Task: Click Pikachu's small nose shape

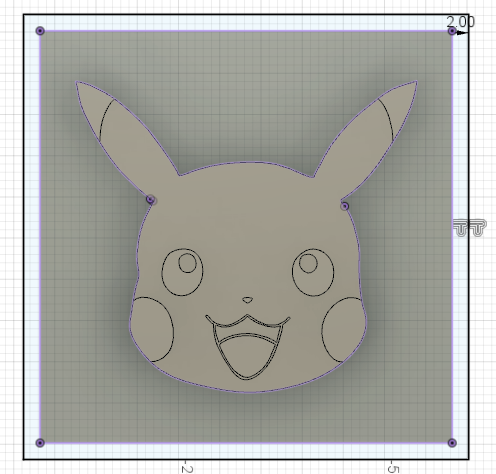Action: tap(247, 300)
